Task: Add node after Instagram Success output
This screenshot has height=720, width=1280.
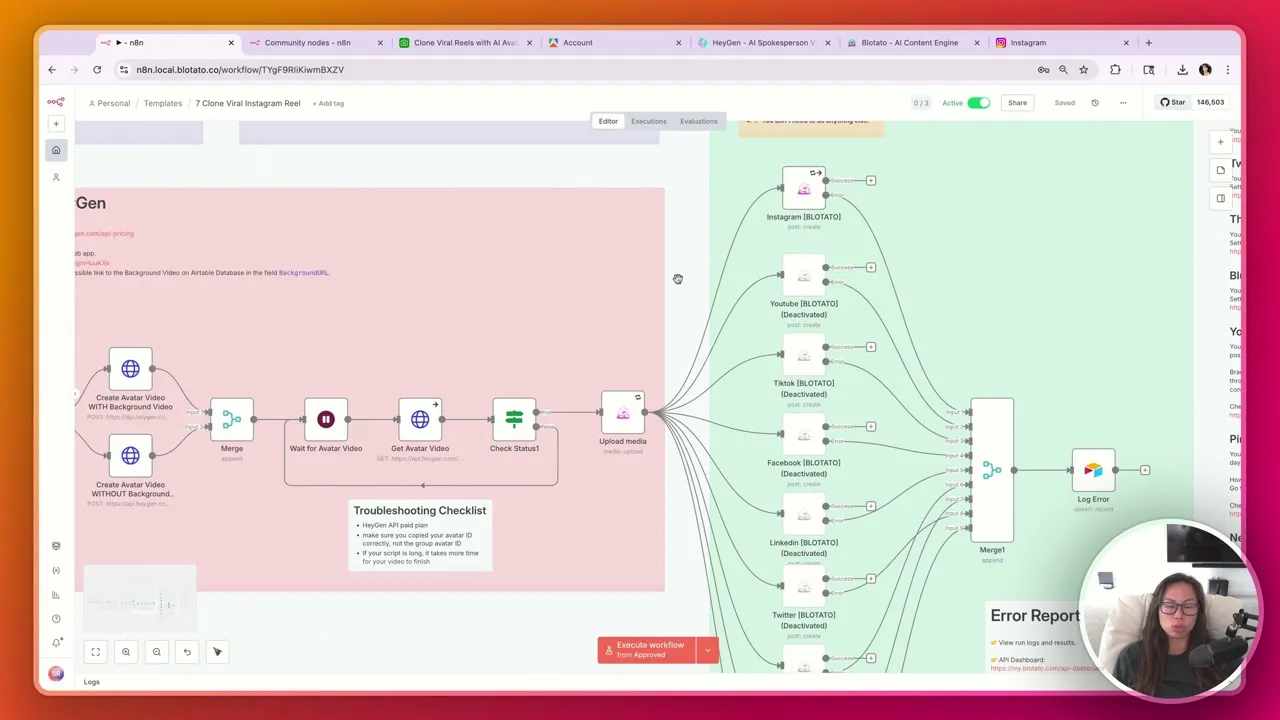Action: (x=871, y=181)
